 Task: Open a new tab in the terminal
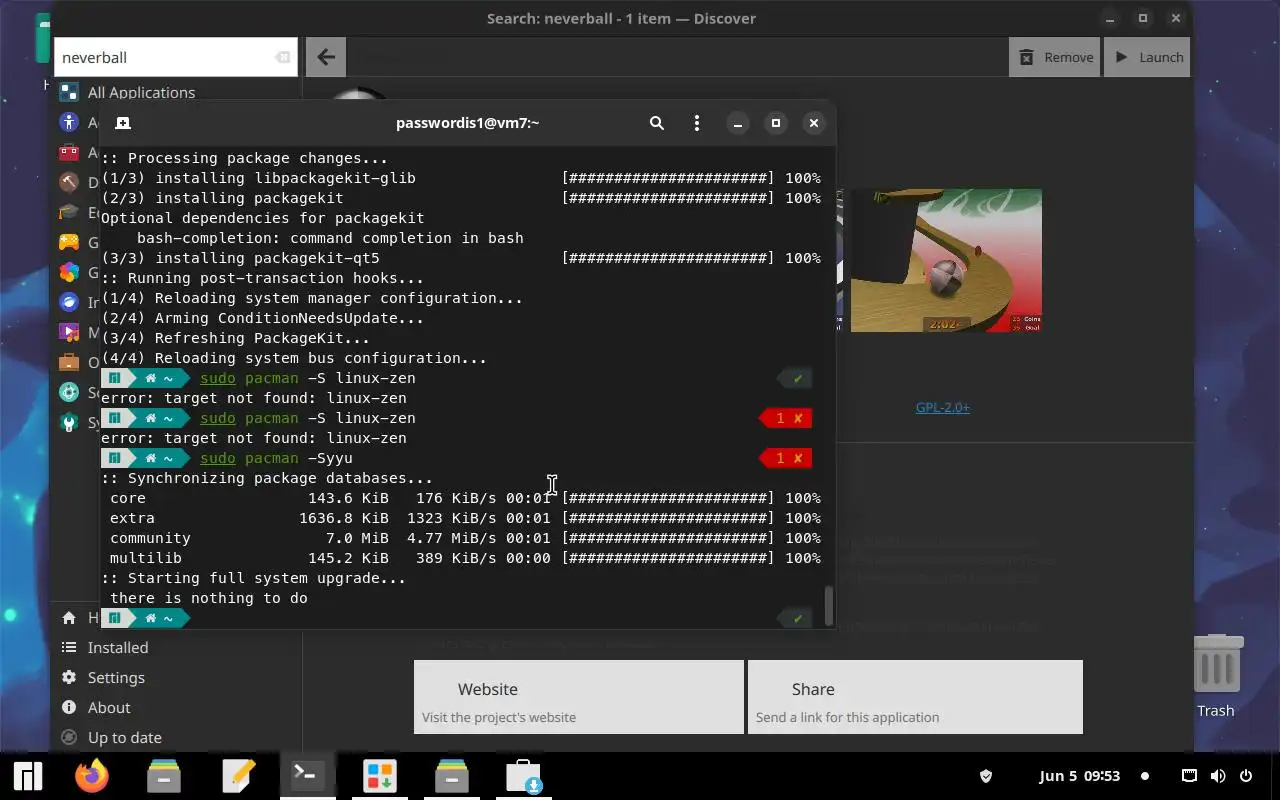coord(122,123)
